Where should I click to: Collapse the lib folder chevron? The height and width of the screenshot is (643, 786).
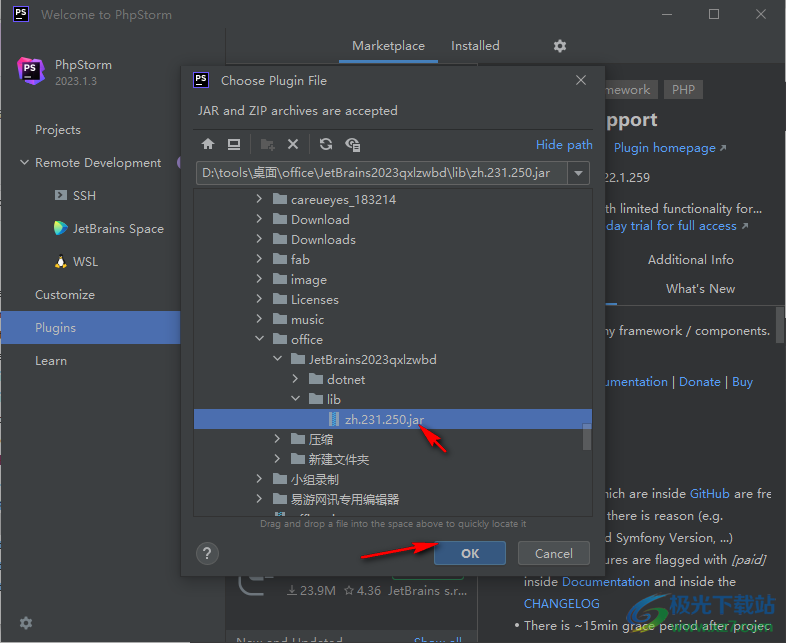tap(295, 399)
